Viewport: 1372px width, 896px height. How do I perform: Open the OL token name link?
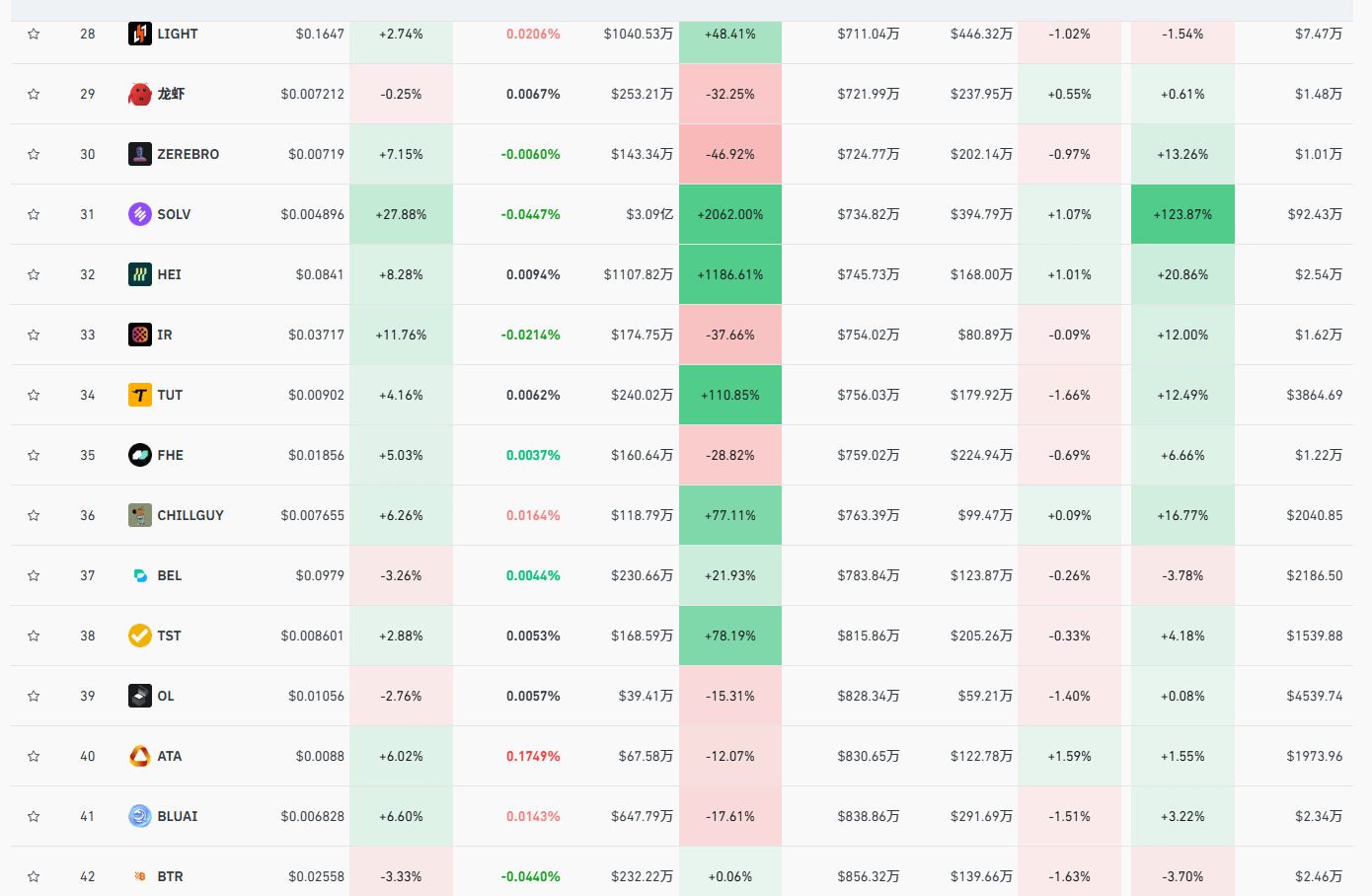(x=166, y=696)
